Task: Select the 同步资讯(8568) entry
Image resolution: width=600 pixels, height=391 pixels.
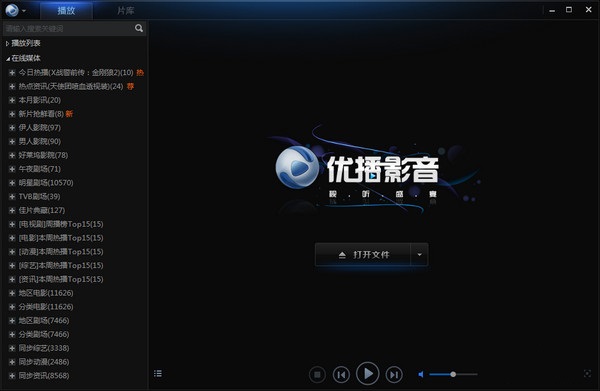Action: point(44,375)
